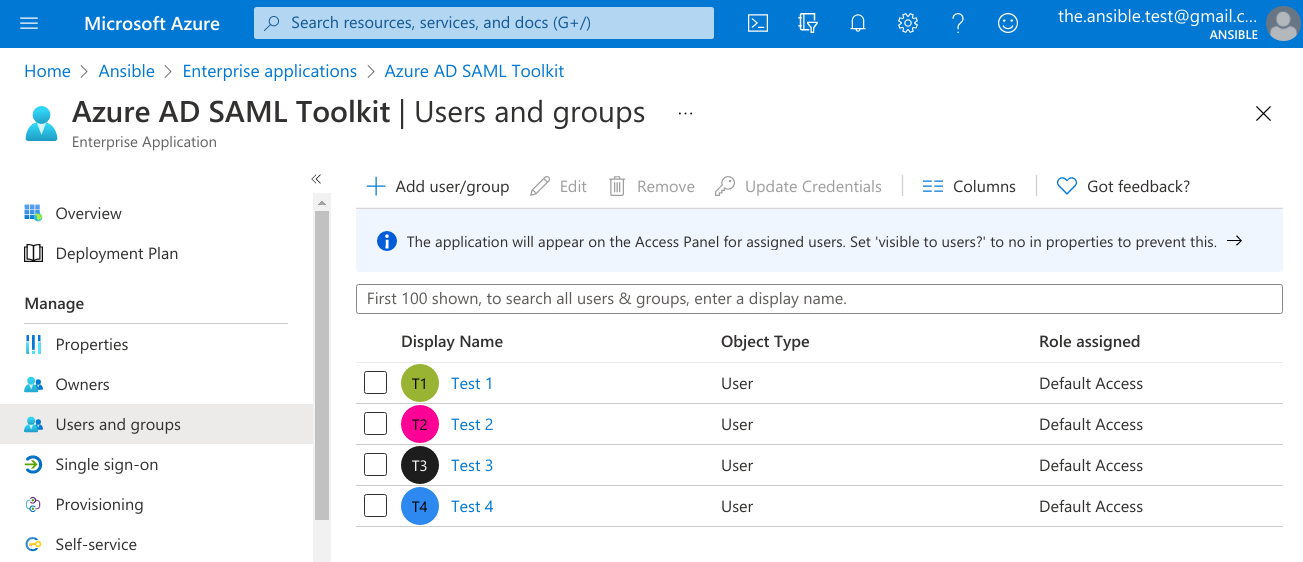1303x562 pixels.
Task: Click Add user/group button
Action: (438, 186)
